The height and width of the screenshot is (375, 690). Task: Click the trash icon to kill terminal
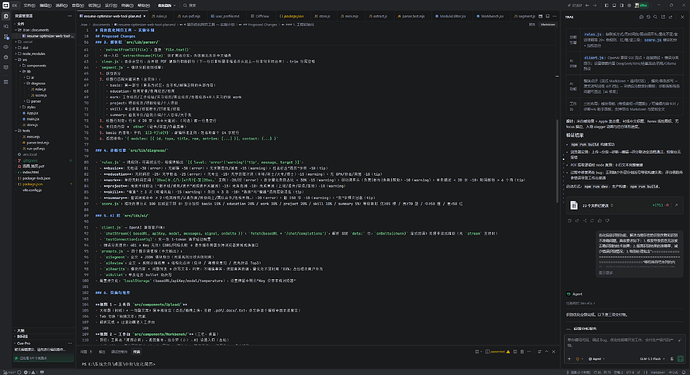522,352
